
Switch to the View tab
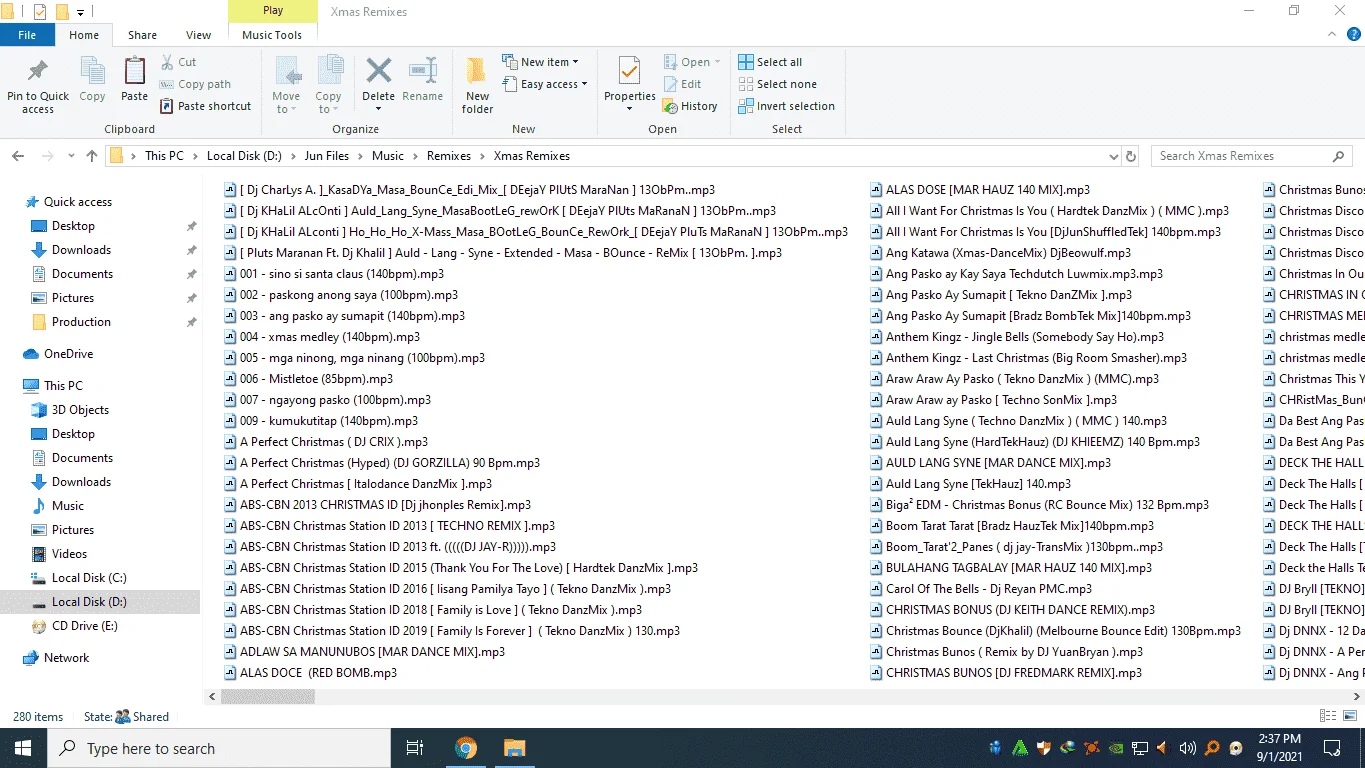(x=199, y=35)
